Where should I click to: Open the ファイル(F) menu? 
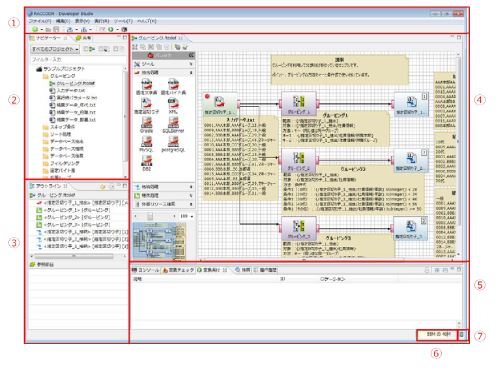(40, 21)
